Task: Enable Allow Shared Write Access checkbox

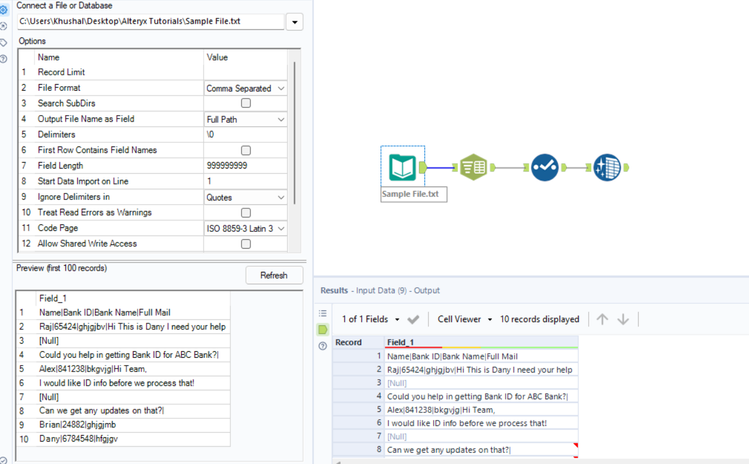Action: (x=246, y=244)
